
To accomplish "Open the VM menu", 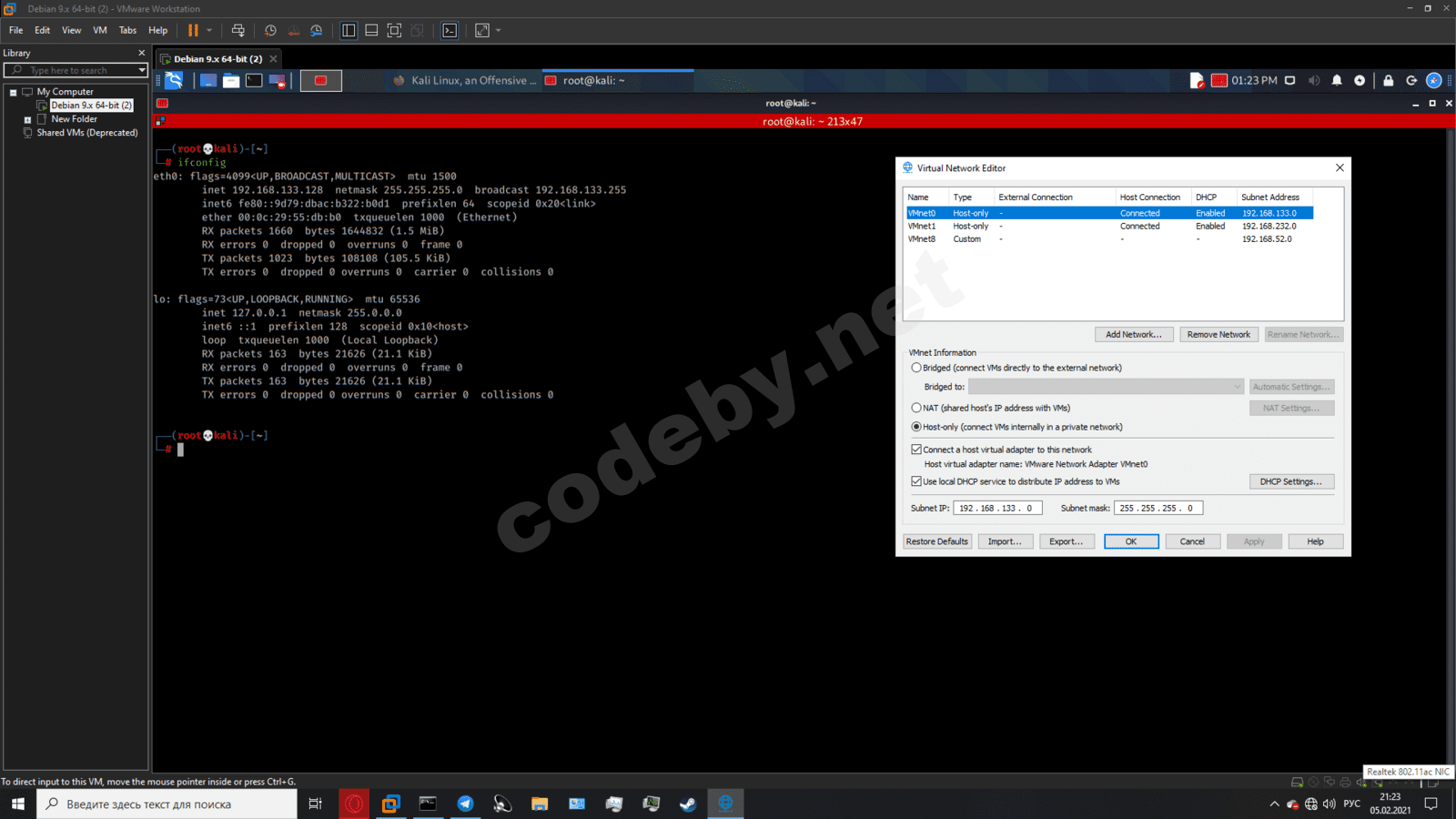I will pyautogui.click(x=100, y=30).
